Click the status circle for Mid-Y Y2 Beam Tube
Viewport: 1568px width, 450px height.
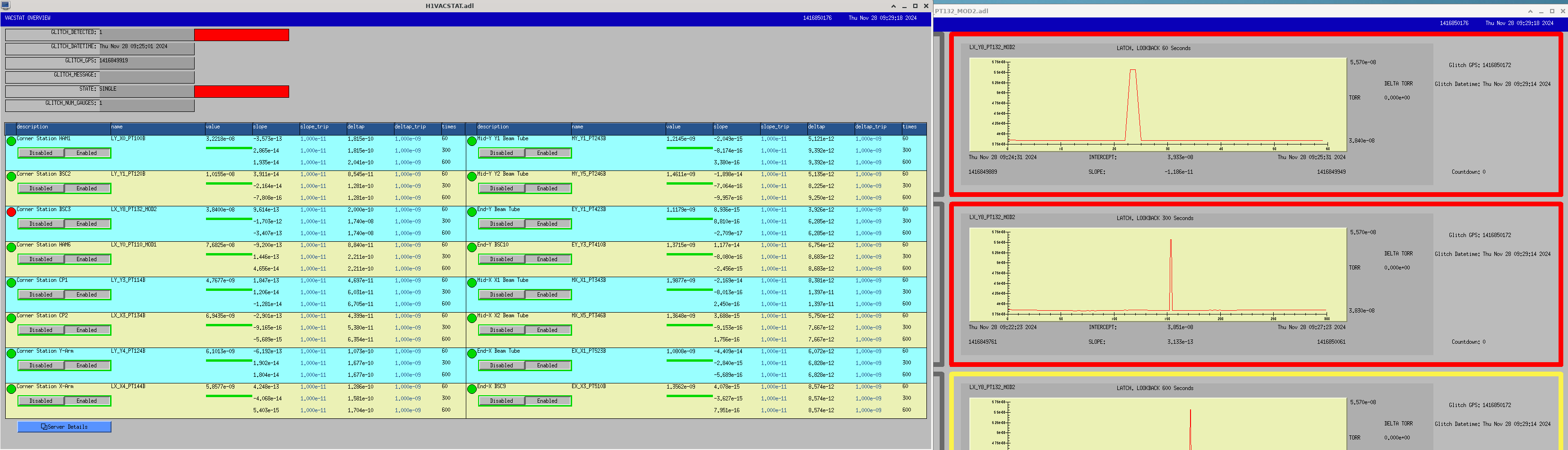472,177
